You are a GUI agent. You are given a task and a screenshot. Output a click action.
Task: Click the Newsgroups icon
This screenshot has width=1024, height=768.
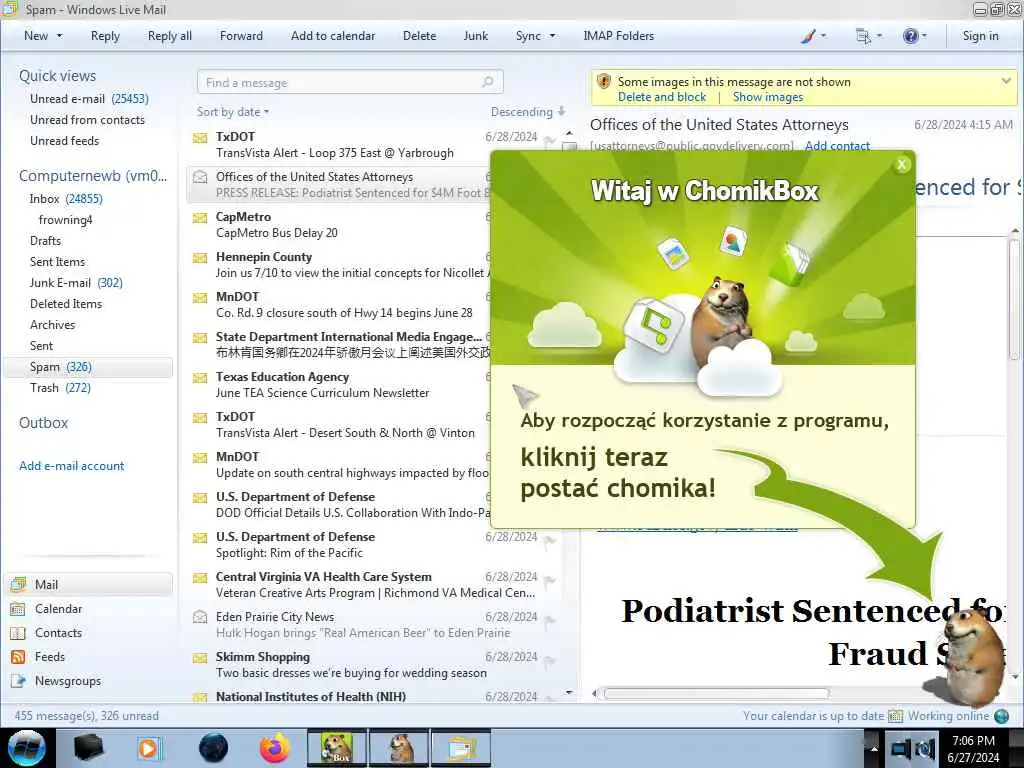(x=18, y=681)
